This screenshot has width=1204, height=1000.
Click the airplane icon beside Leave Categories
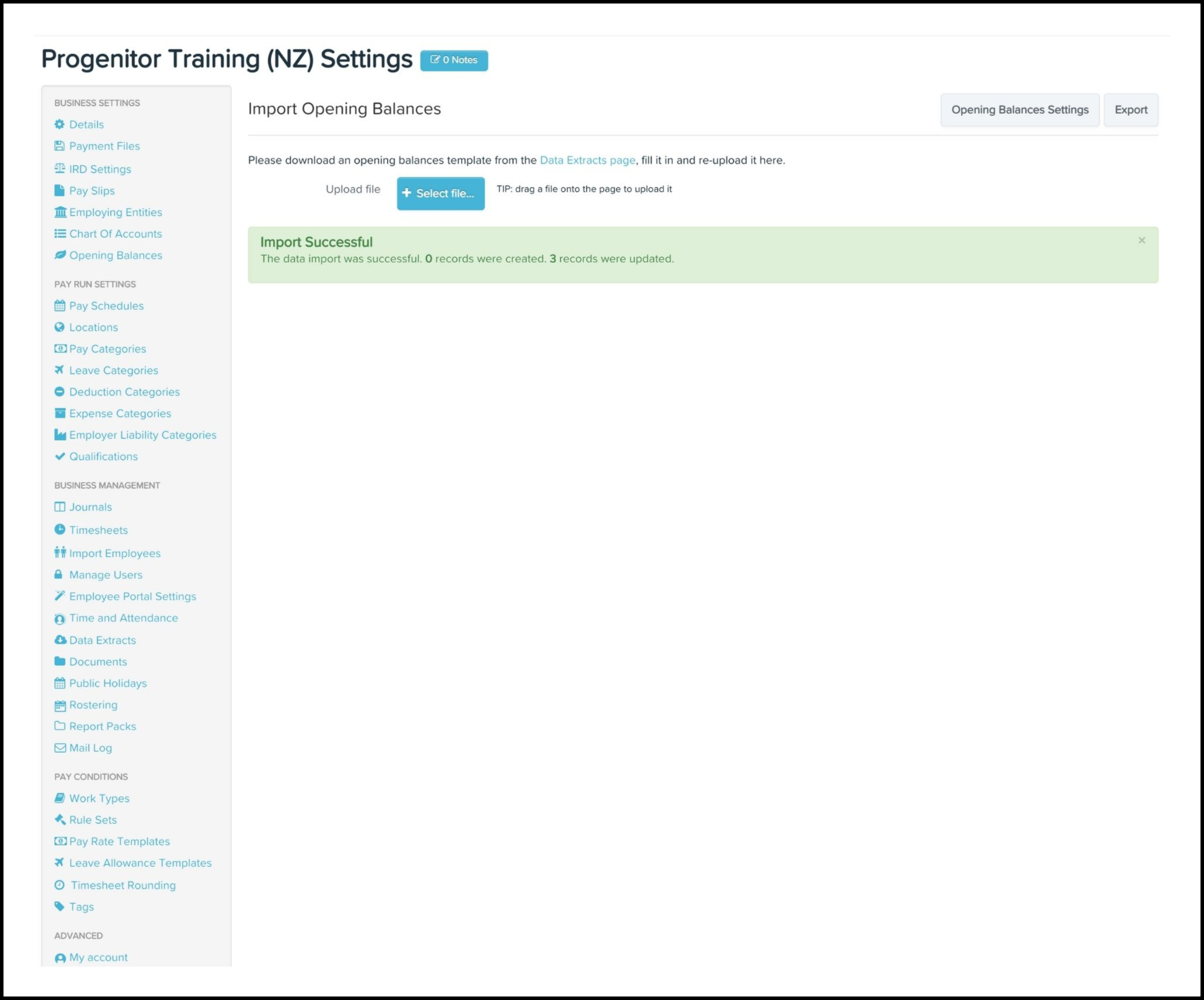click(x=59, y=370)
